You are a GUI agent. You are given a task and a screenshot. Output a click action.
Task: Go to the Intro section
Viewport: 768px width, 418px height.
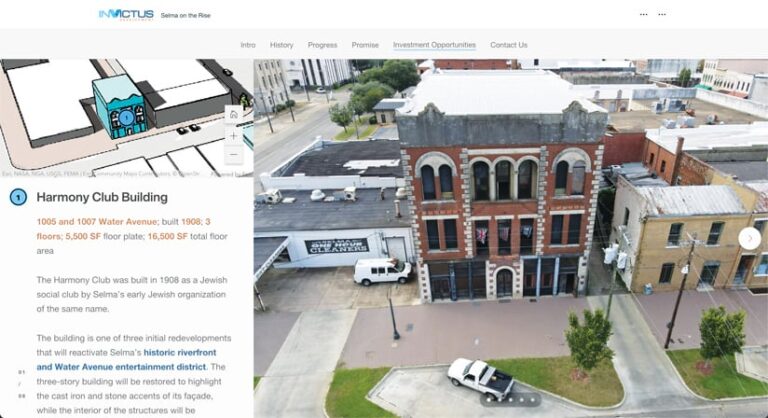248,45
